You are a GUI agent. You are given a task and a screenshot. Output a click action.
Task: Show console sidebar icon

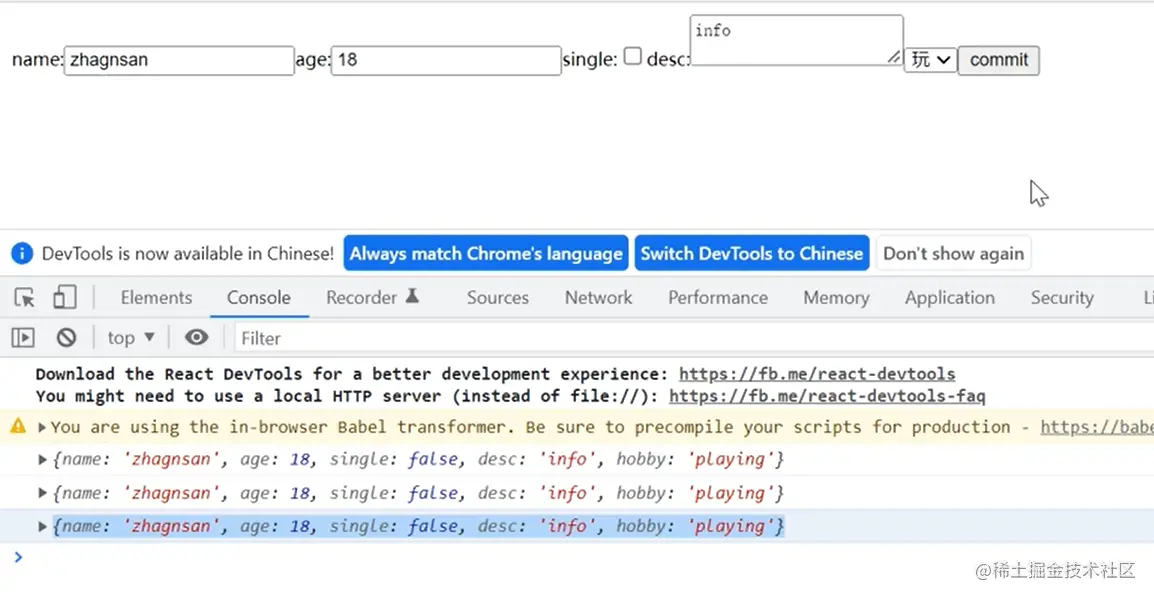pyautogui.click(x=23, y=338)
